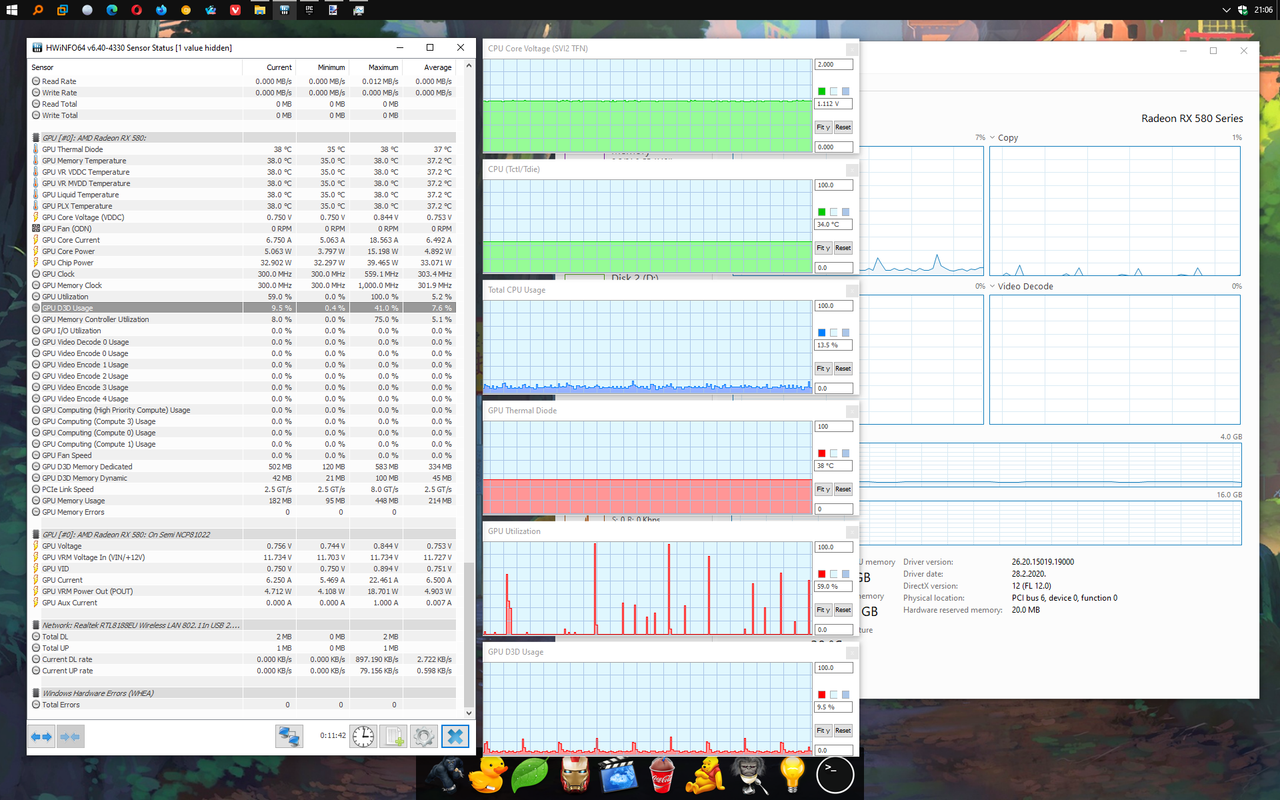Show hidden system tray icons chevron
1280x800 pixels.
point(1228,9)
